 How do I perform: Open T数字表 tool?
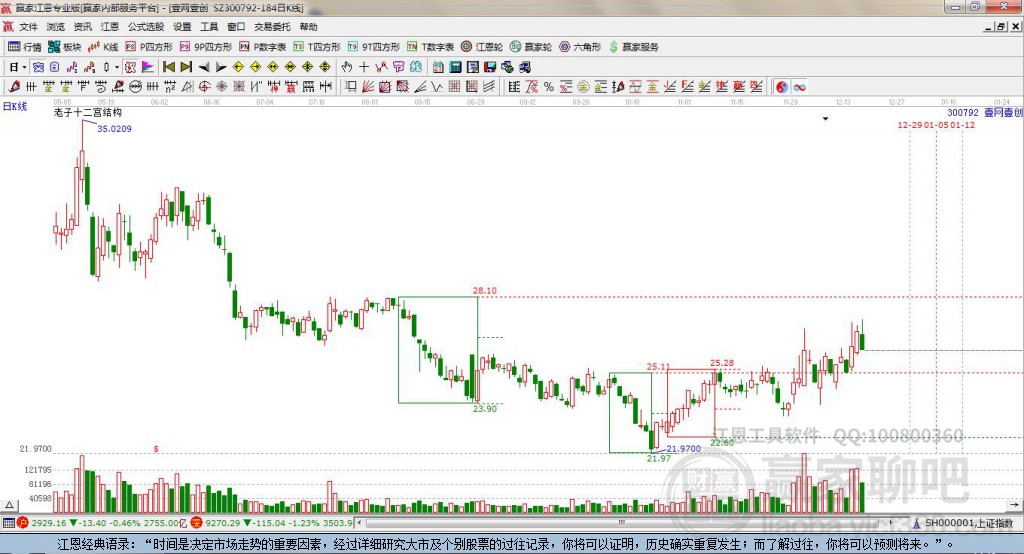[430, 47]
